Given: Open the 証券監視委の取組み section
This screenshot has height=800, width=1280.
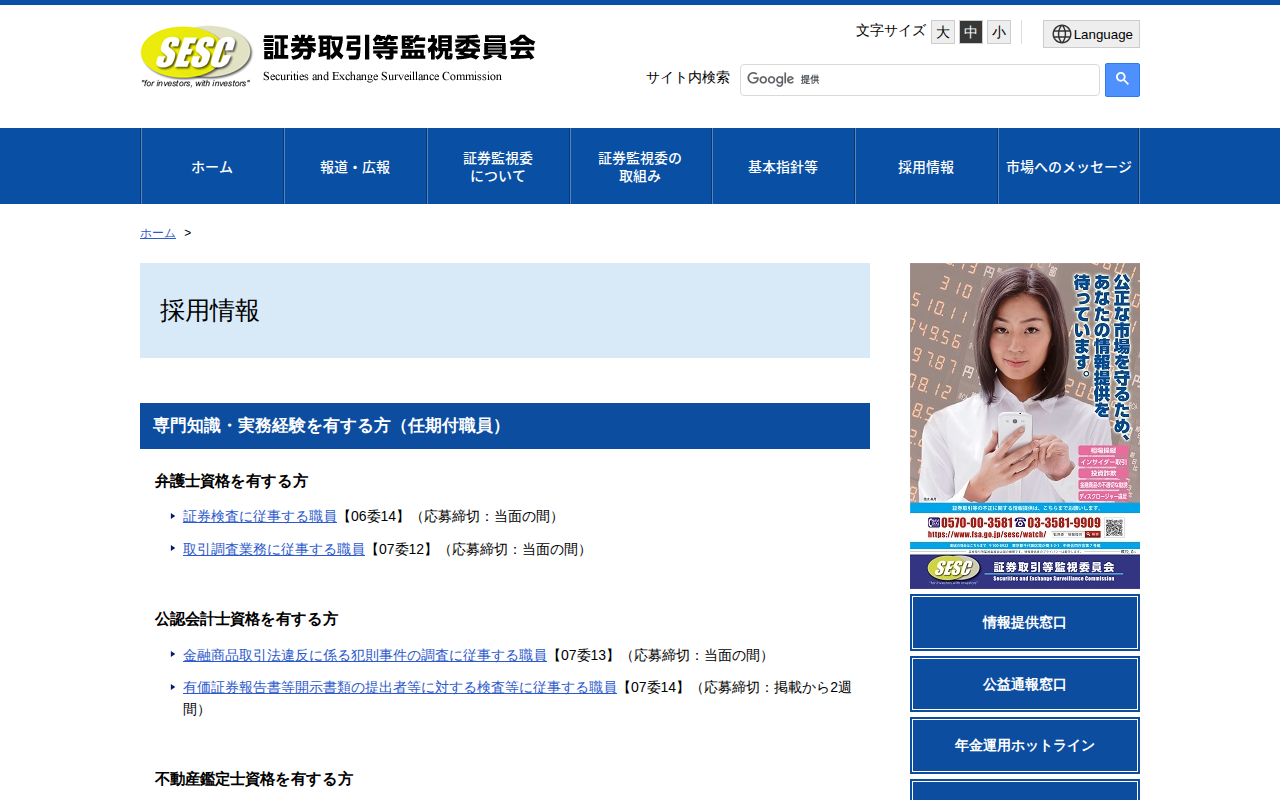Looking at the screenshot, I should [640, 166].
